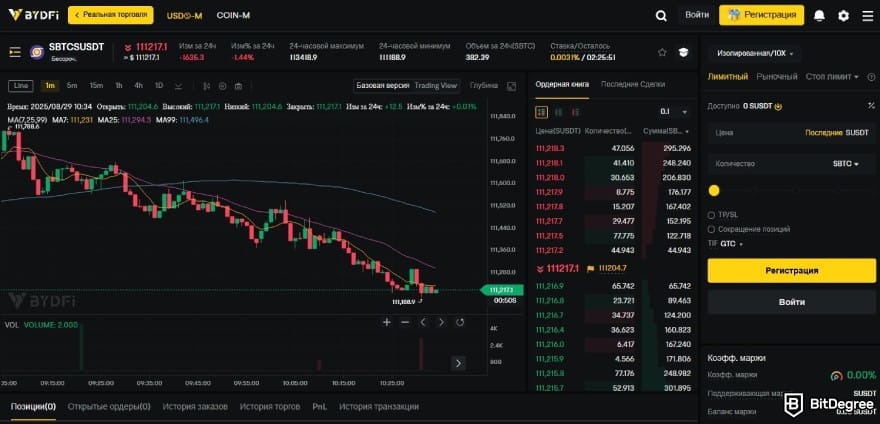Image resolution: width=880 pixels, height=424 pixels.
Task: Open the hamburger main menu
Action: (x=868, y=16)
